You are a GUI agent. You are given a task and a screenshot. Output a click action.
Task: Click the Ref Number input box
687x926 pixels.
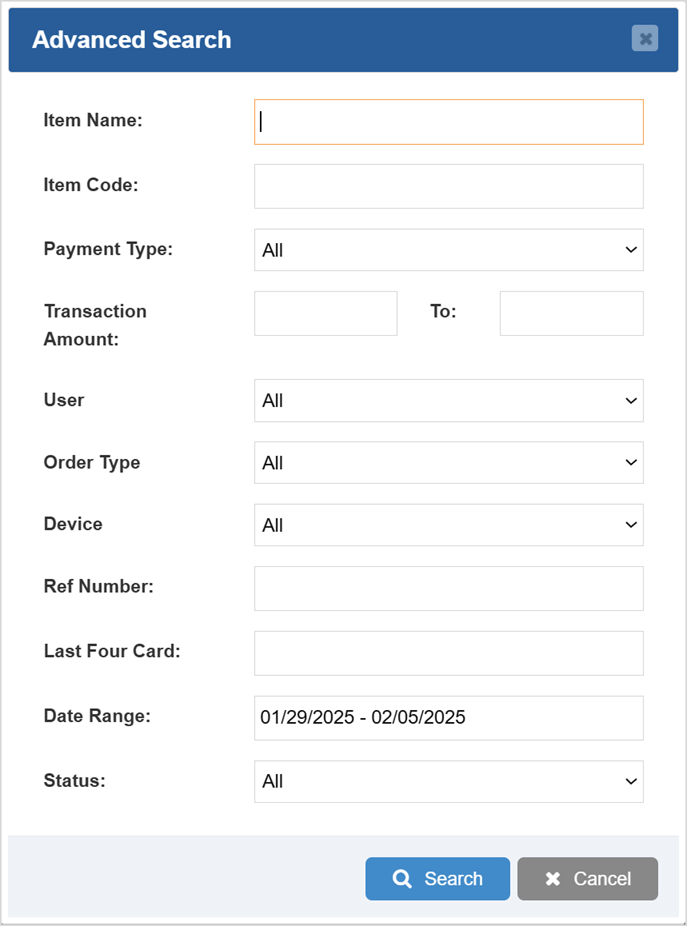pyautogui.click(x=448, y=588)
